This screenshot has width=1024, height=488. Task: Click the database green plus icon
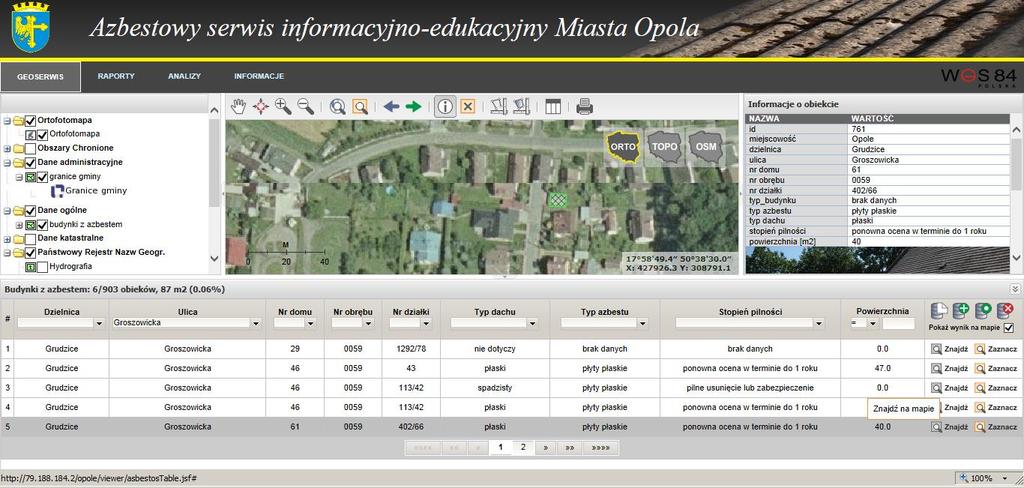point(961,311)
